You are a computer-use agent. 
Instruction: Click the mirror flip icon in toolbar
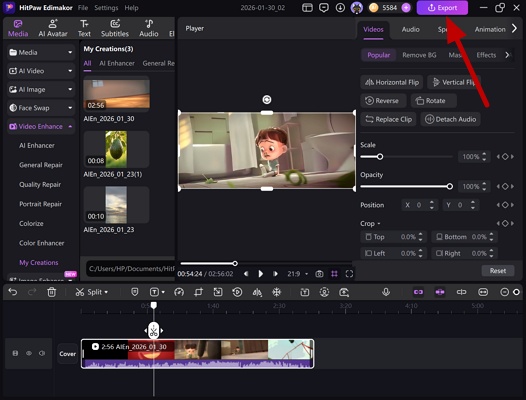[x=257, y=292]
